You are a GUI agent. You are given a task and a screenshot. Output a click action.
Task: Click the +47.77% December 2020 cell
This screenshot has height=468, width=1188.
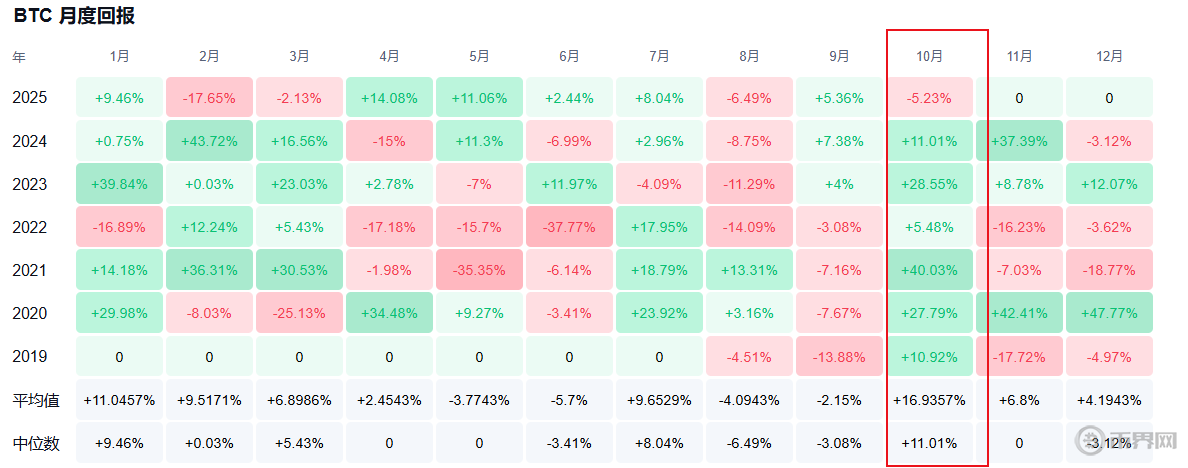pos(1109,313)
